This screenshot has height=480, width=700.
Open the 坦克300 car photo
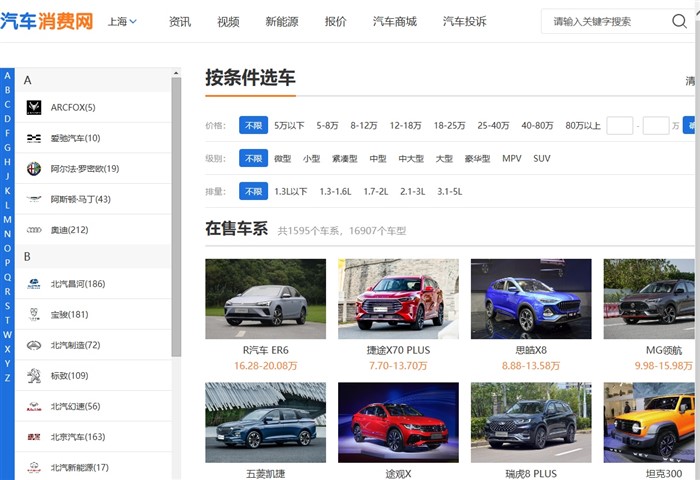[x=650, y=422]
